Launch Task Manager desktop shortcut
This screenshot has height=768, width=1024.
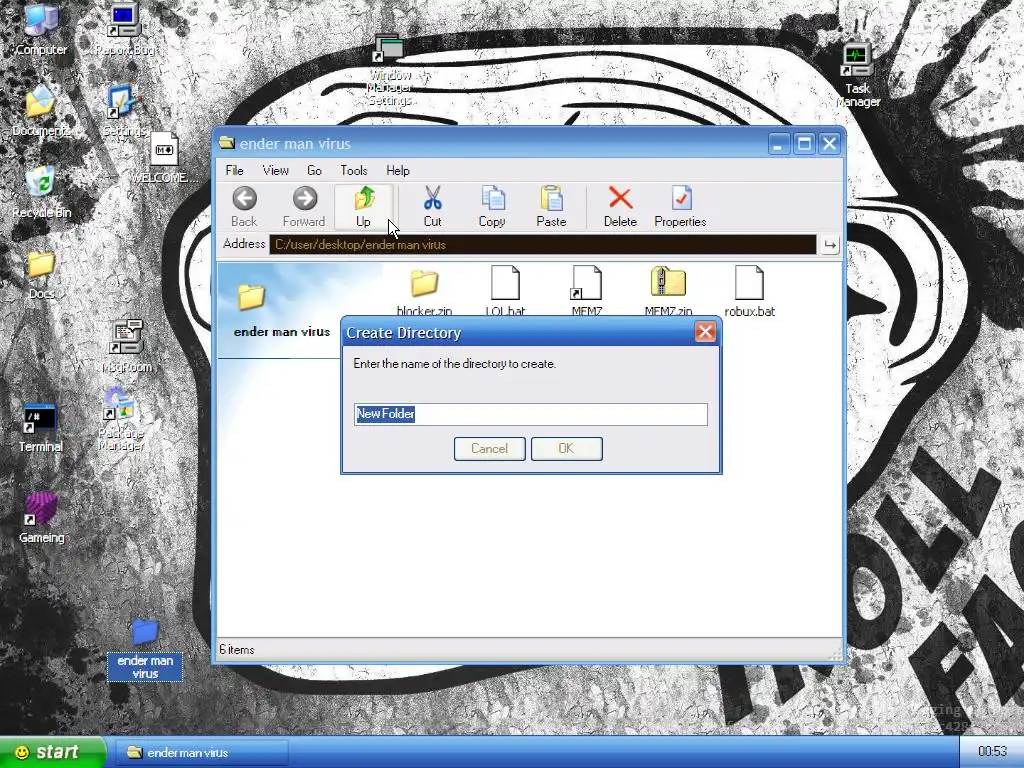[857, 76]
